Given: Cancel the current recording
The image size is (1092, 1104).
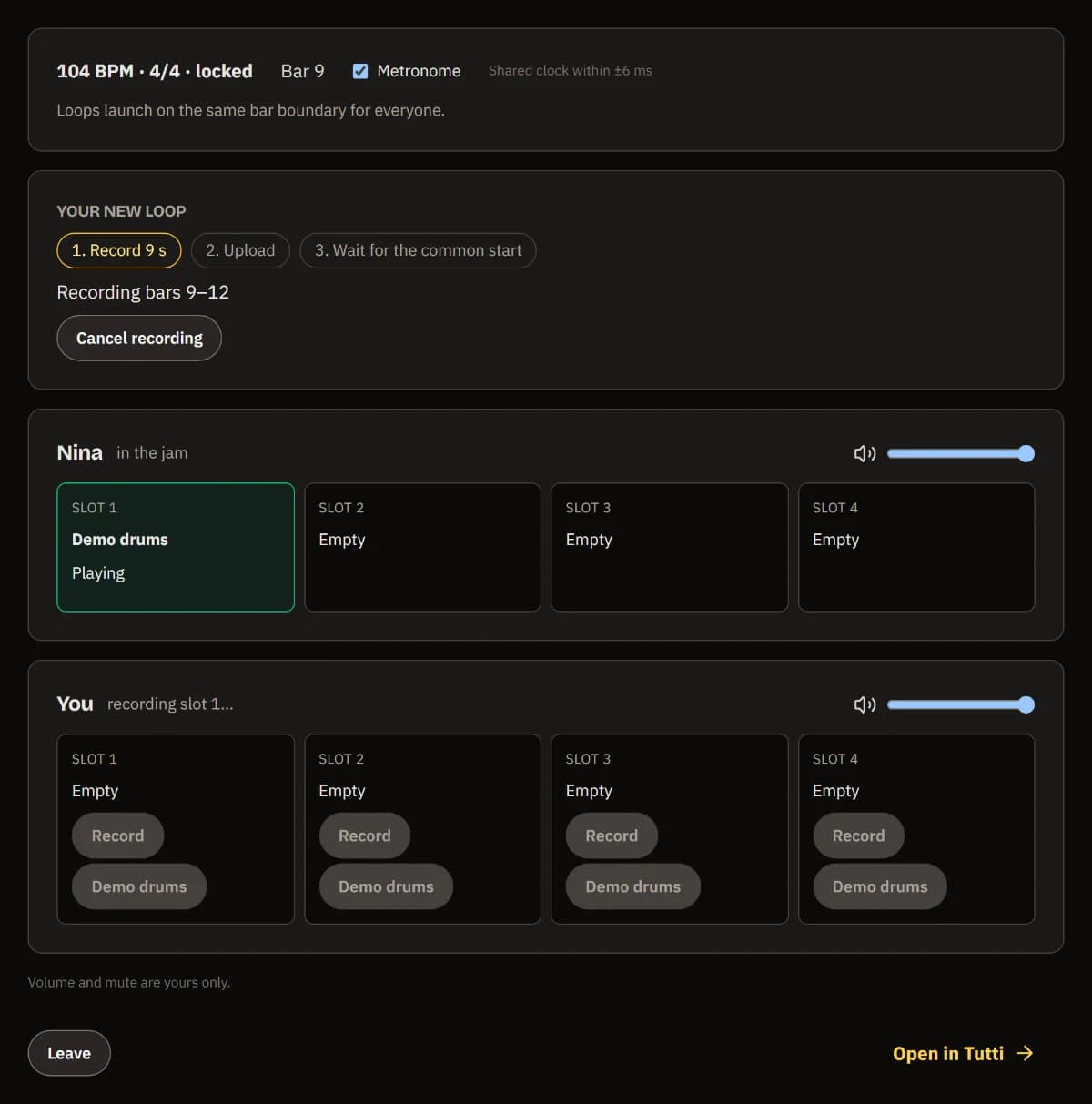Looking at the screenshot, I should click(x=139, y=338).
